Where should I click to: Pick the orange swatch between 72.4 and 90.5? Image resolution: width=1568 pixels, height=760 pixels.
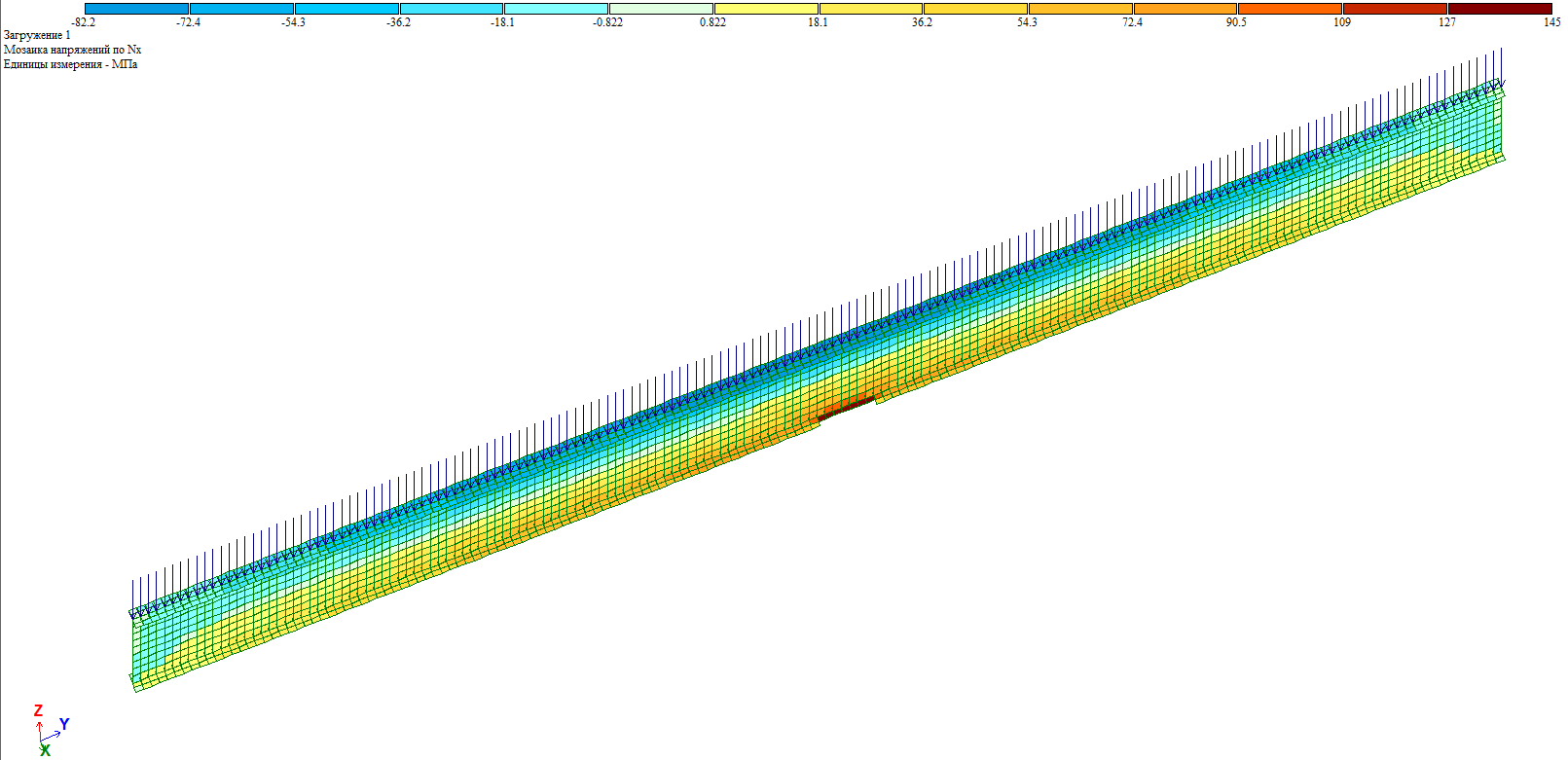[1185, 9]
